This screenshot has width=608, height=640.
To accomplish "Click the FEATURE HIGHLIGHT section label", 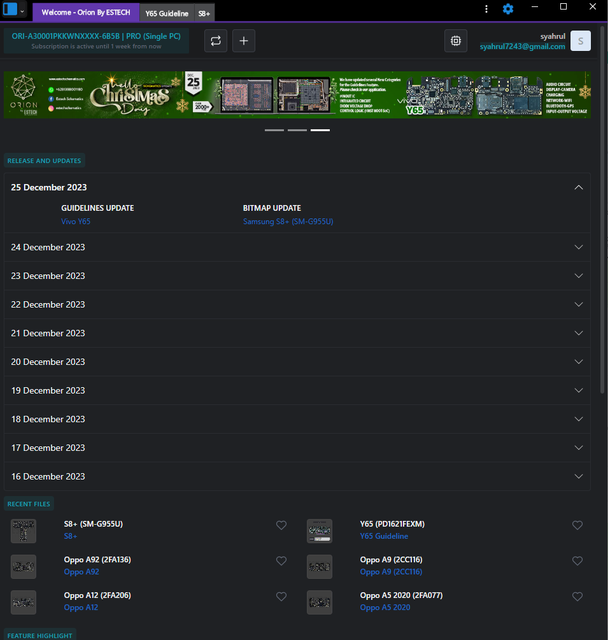I will [40, 635].
